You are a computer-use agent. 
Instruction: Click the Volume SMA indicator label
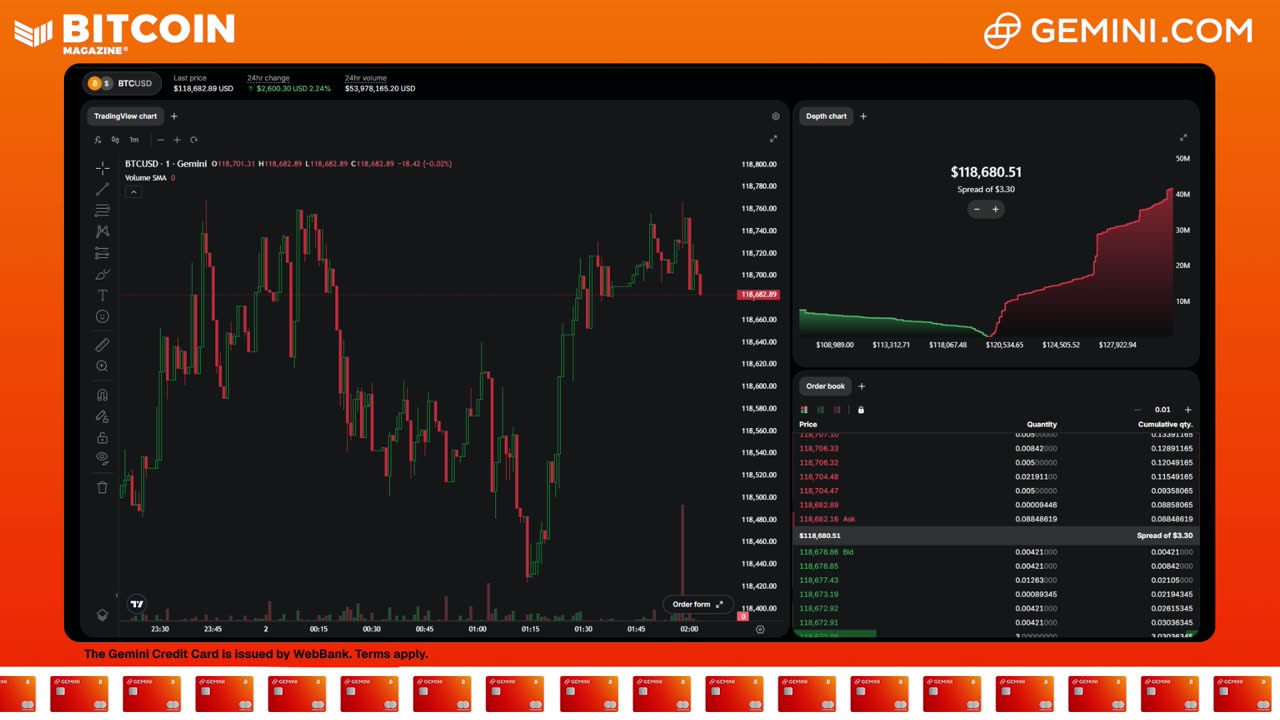[146, 178]
